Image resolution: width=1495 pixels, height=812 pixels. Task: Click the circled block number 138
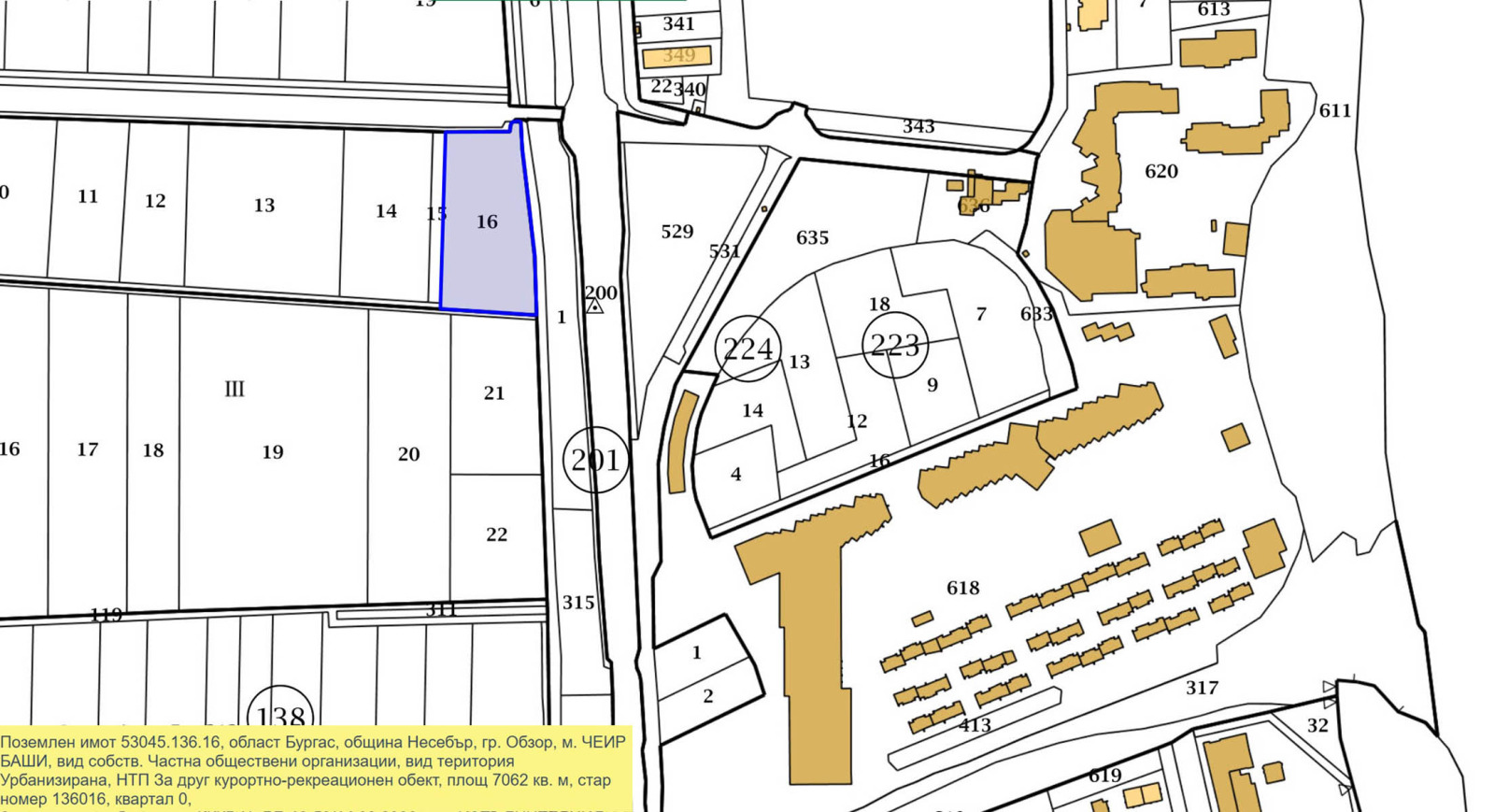280,715
